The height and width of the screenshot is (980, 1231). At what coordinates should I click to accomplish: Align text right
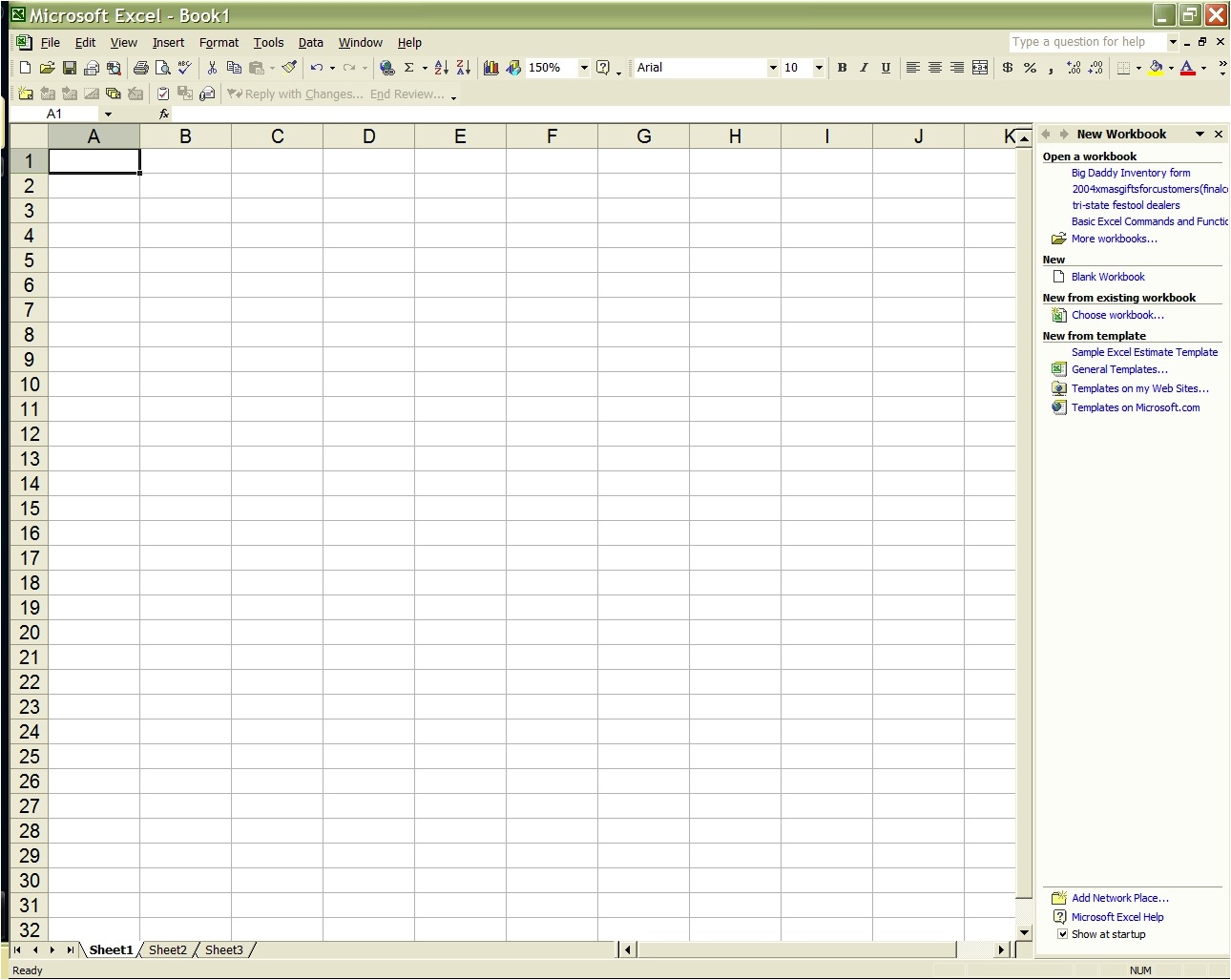pos(957,68)
